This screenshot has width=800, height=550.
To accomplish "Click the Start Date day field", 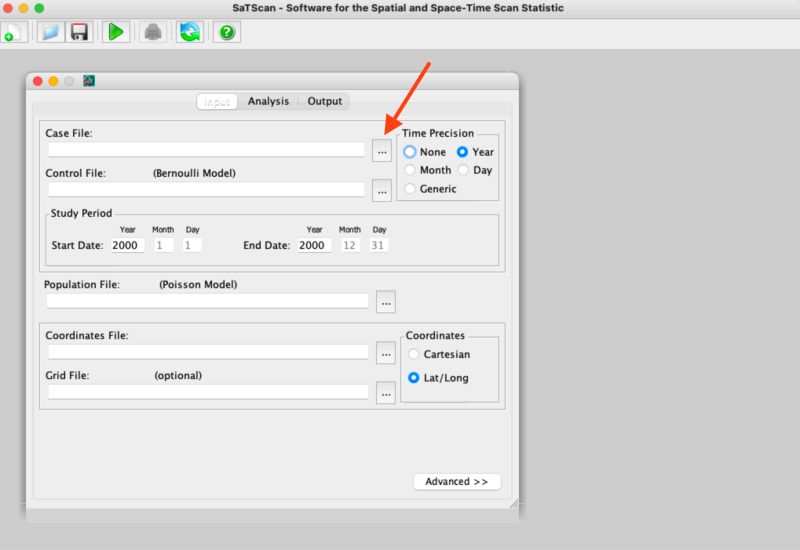I will 192,245.
